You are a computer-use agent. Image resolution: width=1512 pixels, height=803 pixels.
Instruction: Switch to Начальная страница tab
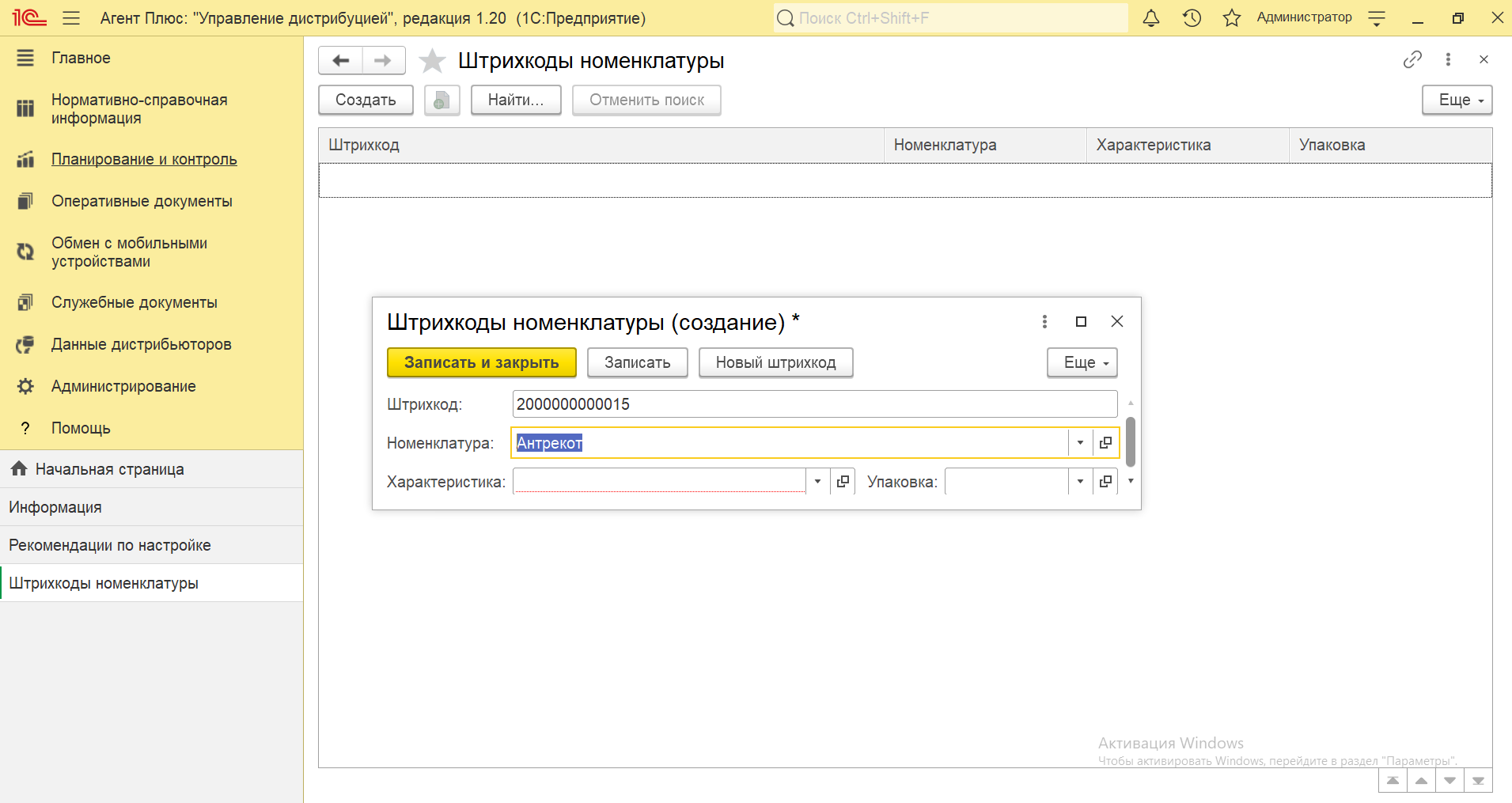pyautogui.click(x=109, y=469)
